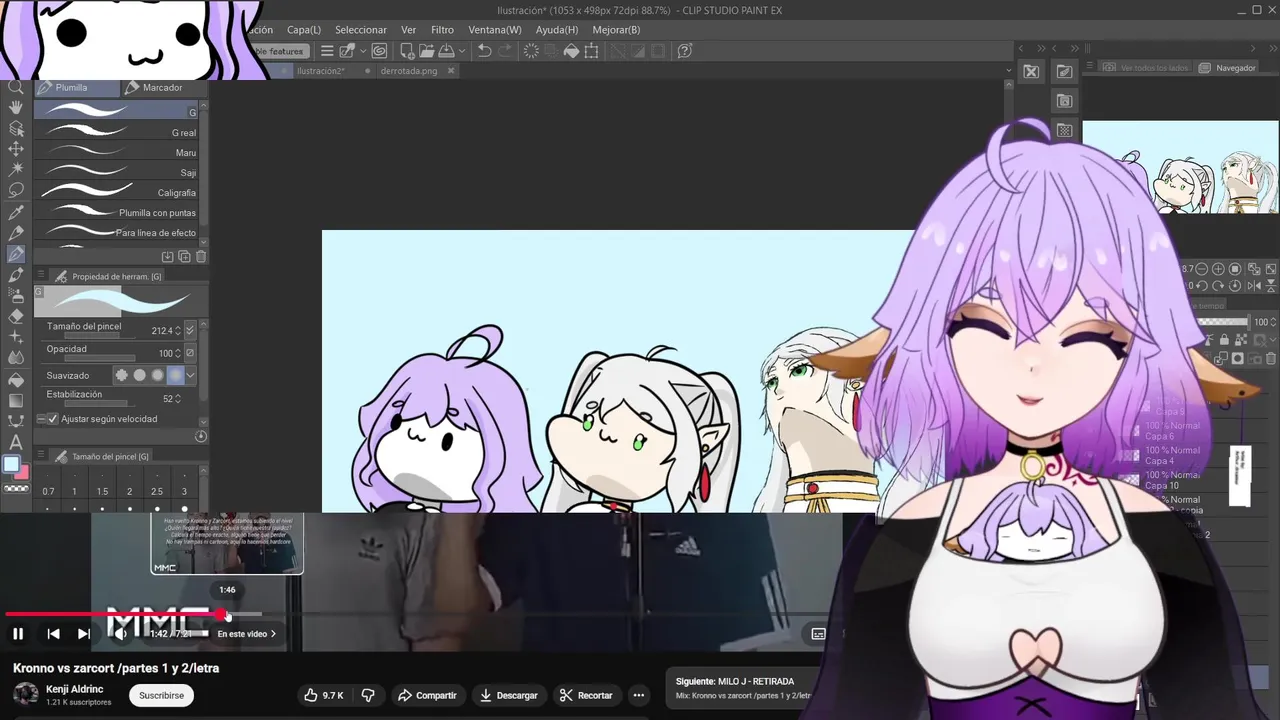The height and width of the screenshot is (720, 1280).
Task: Open the Ventana(W) menu
Action: coord(495,30)
